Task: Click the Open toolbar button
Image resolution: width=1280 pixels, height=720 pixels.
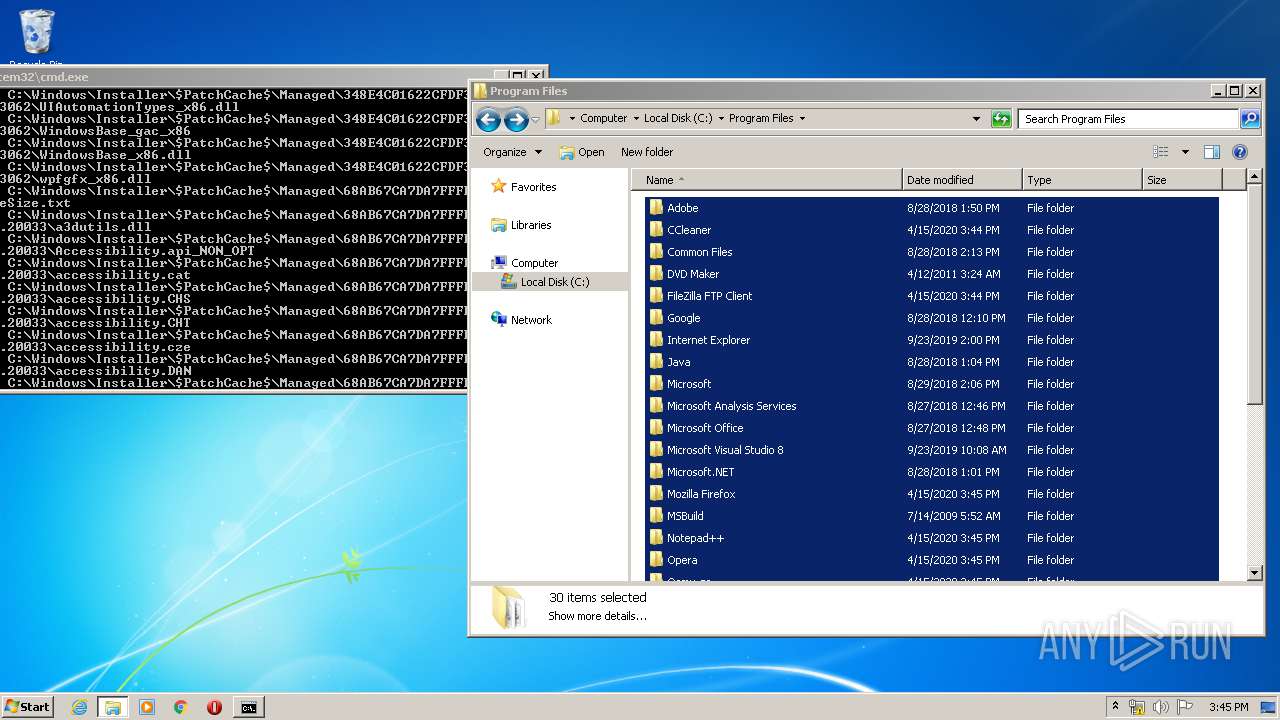Action: [x=582, y=152]
